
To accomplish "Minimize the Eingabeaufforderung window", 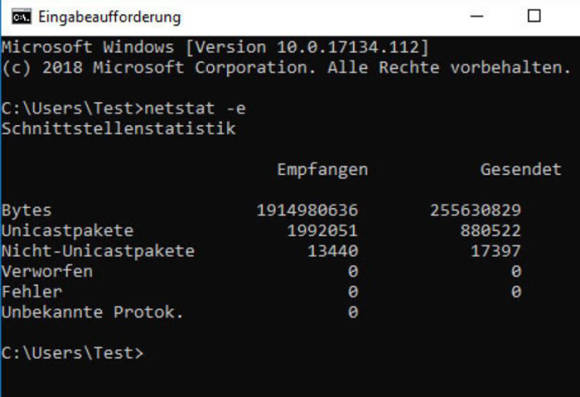I will [x=476, y=16].
